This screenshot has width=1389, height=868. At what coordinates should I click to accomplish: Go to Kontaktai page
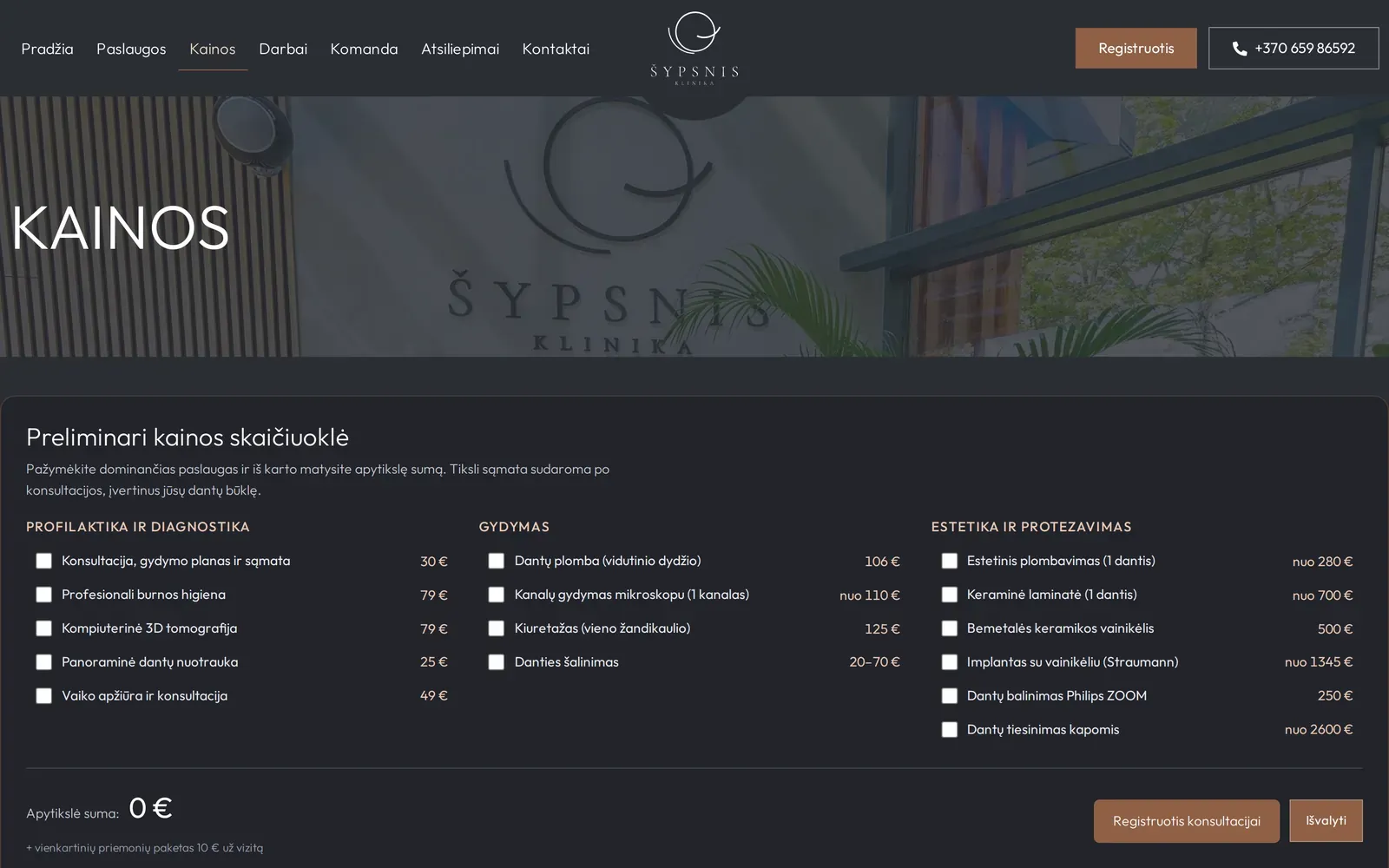pyautogui.click(x=556, y=49)
